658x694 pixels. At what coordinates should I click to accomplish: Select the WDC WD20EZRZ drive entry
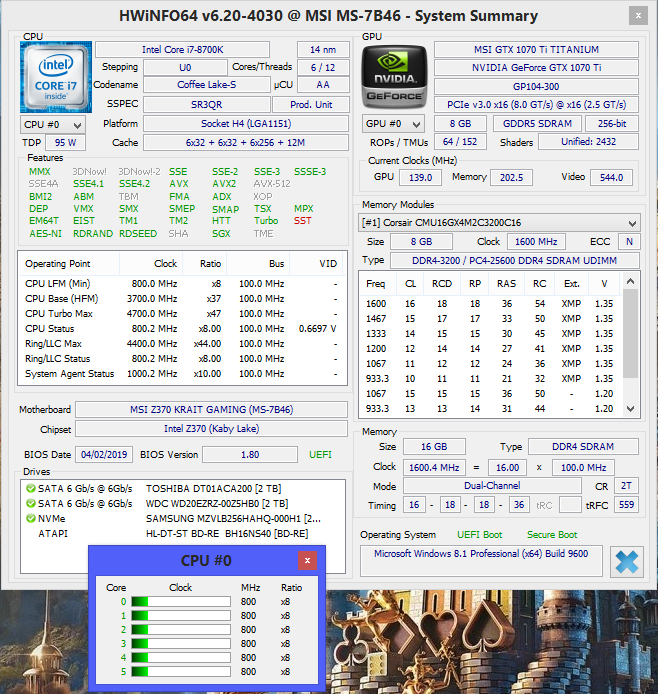pos(182,503)
